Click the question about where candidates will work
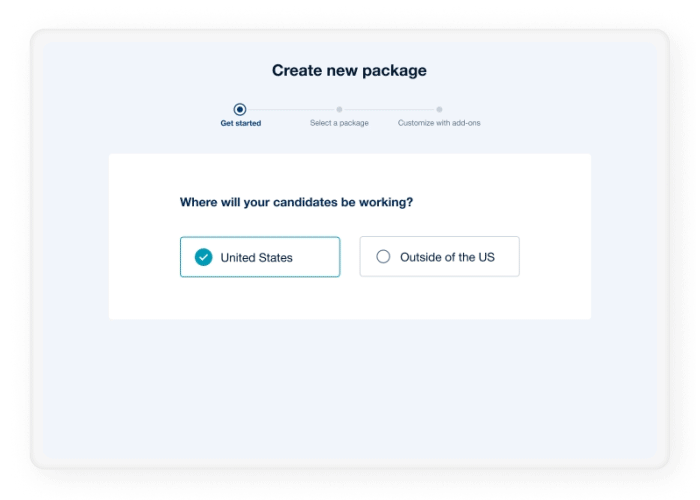Viewport: 700px width, 500px height. coord(296,202)
